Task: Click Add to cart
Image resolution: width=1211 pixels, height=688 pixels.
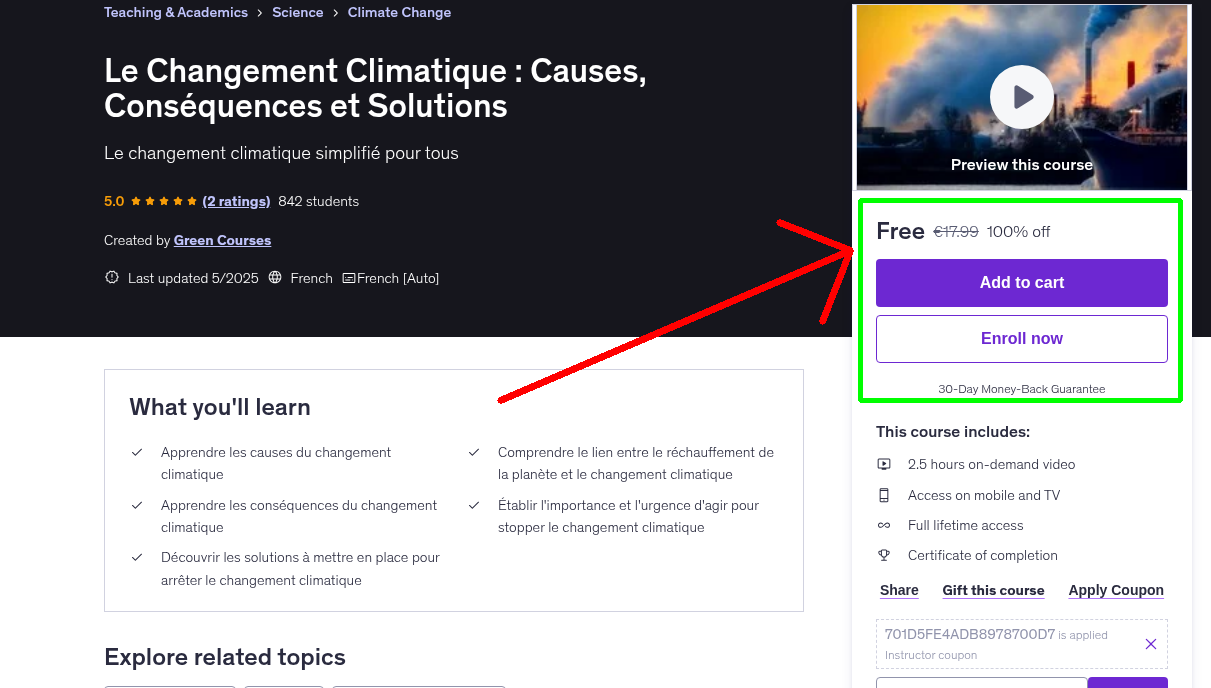Action: [1021, 283]
